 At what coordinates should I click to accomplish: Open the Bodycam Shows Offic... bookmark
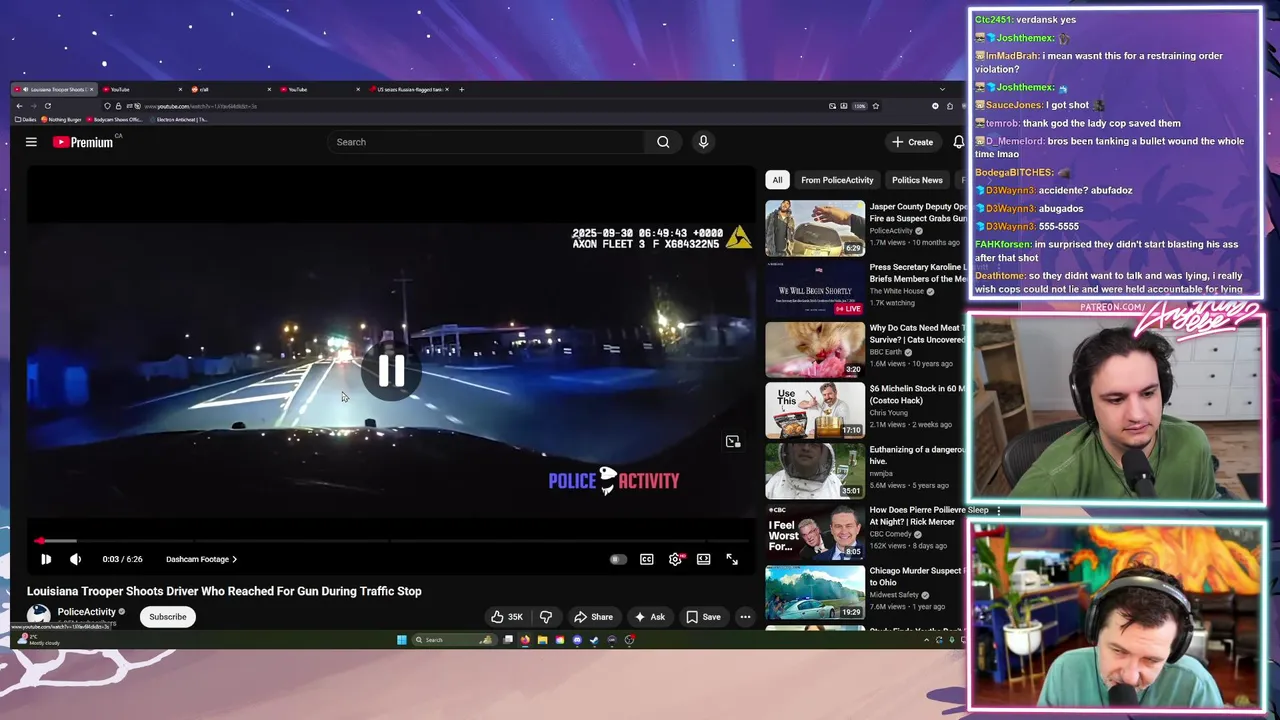pos(115,119)
